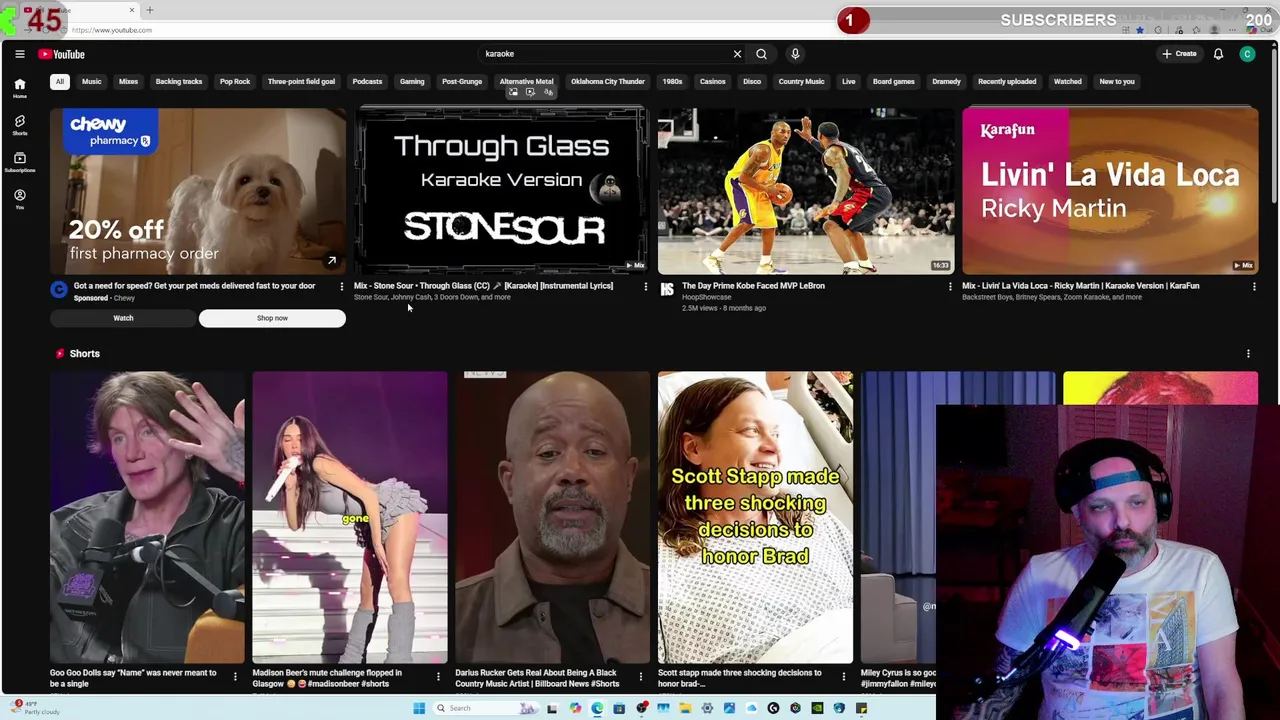Screen dimensions: 1280x720
Task: Clear the karaoke search text
Action: coord(737,54)
